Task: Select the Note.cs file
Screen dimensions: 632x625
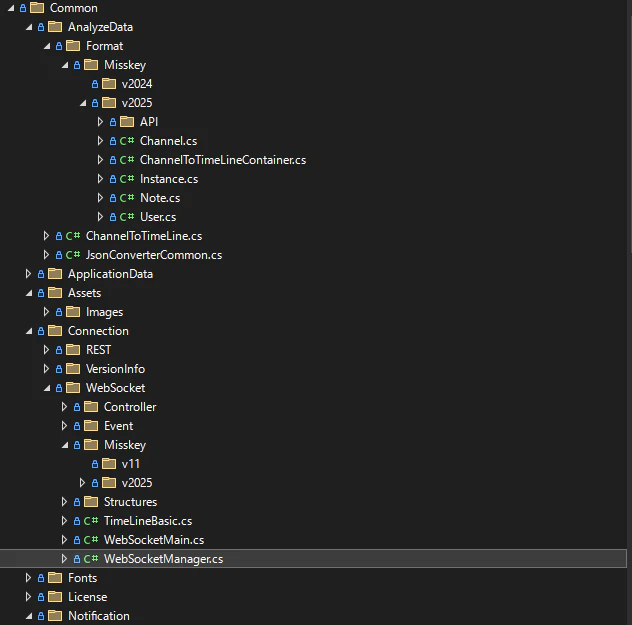Action: 160,198
